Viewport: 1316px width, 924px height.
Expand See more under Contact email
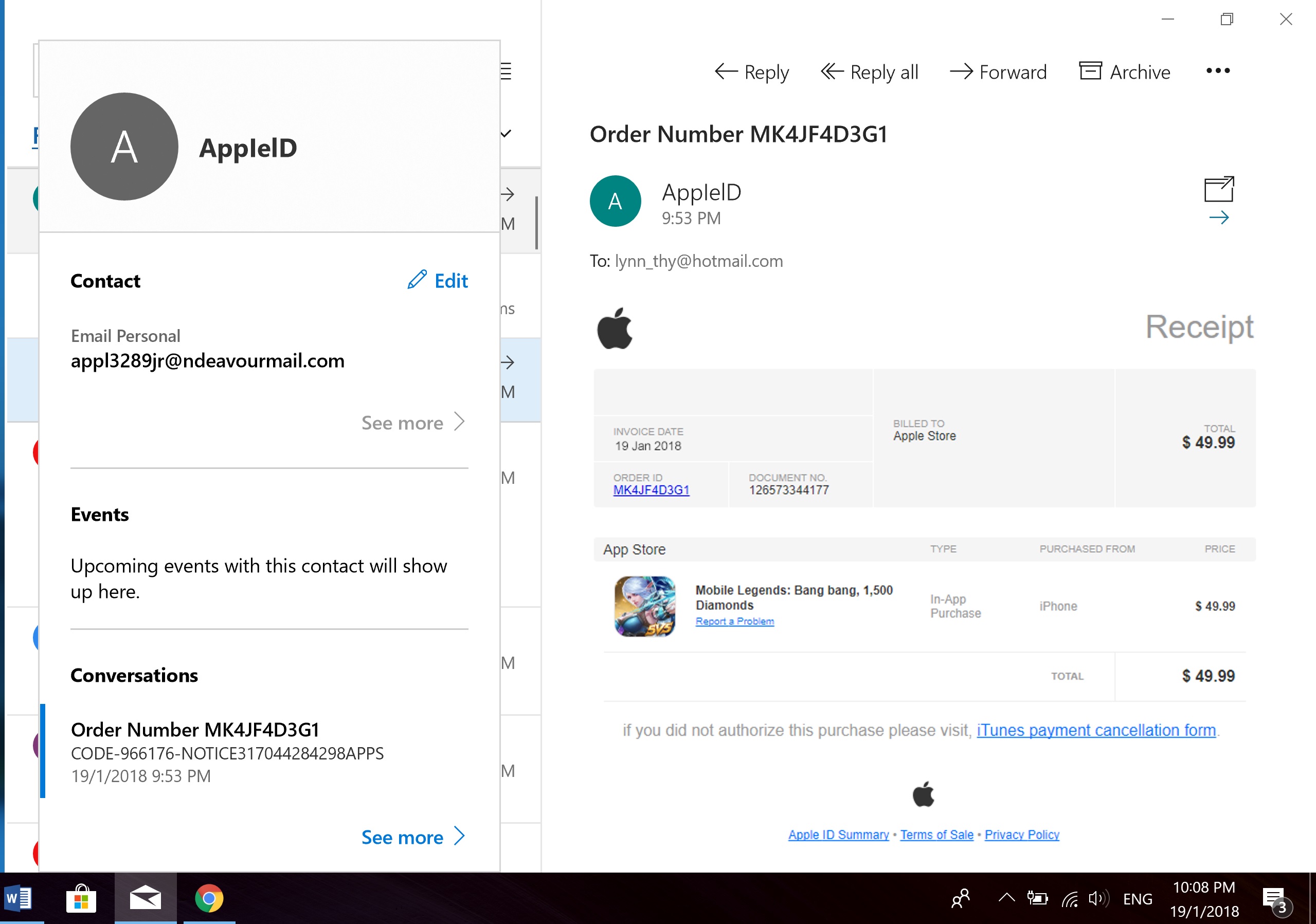coord(412,423)
